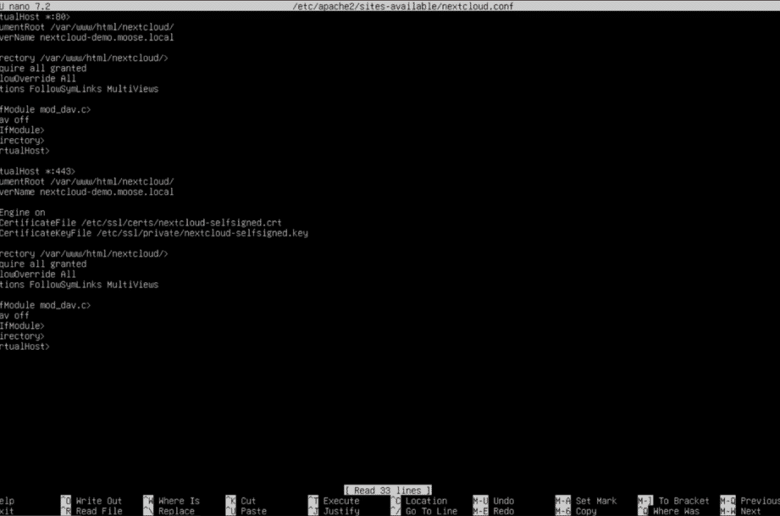The height and width of the screenshot is (516, 780).
Task: Click the nextcloud-selfsigned.crt certificate line
Action: [141, 223]
